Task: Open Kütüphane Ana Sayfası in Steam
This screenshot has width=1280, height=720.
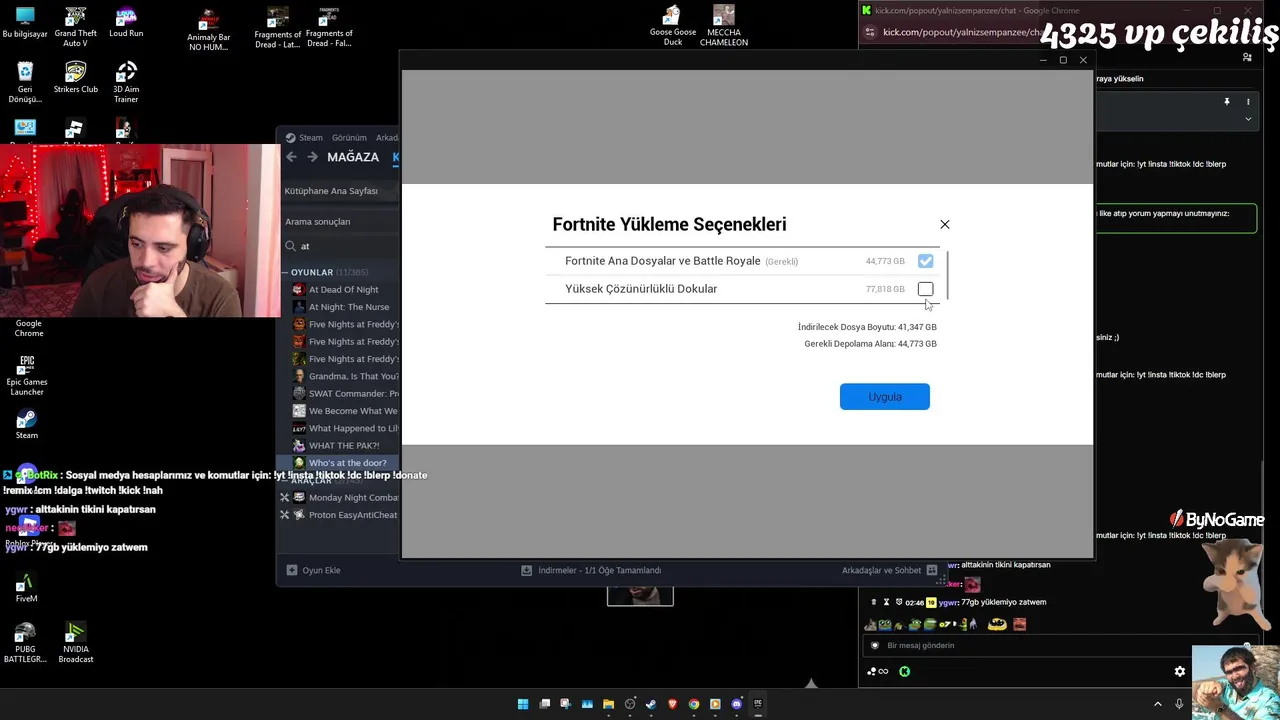Action: pos(331,191)
